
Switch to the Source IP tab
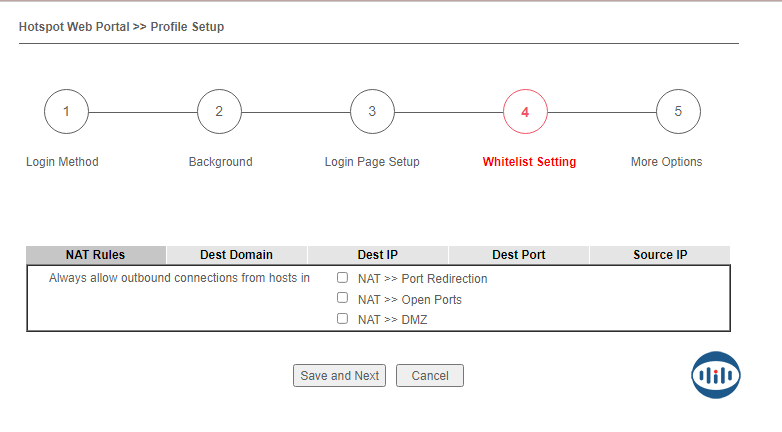click(660, 255)
